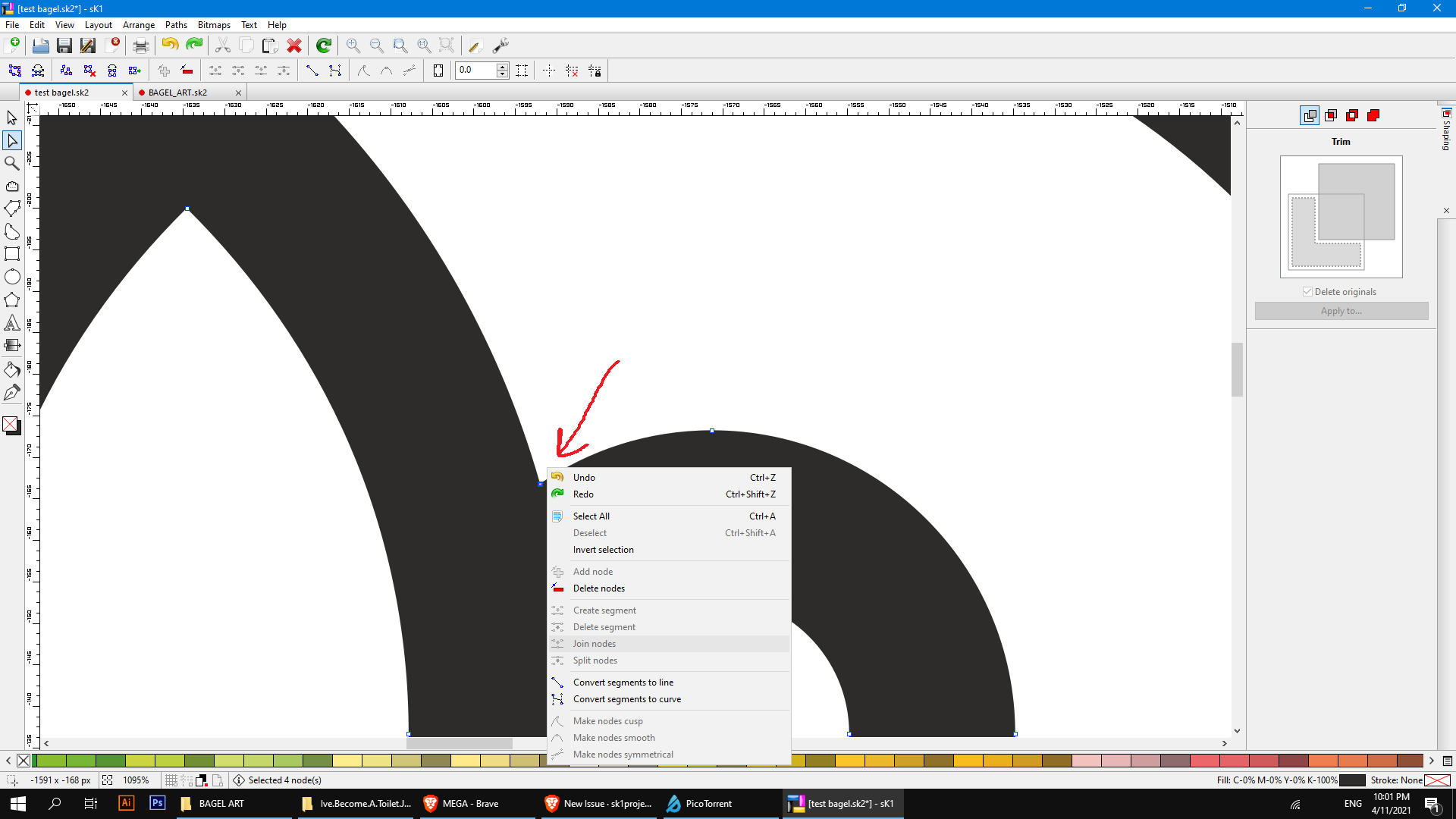Open the Paths menu
The width and height of the screenshot is (1456, 819).
176,25
